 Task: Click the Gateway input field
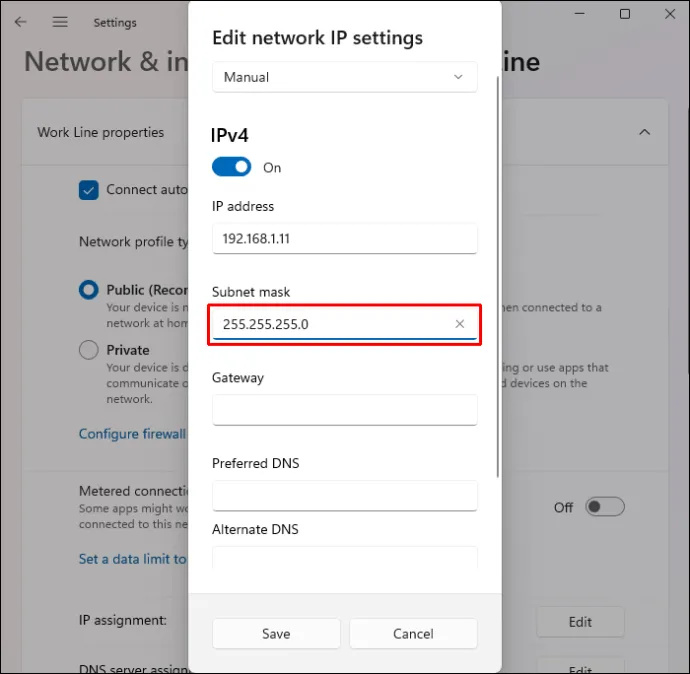click(x=345, y=410)
